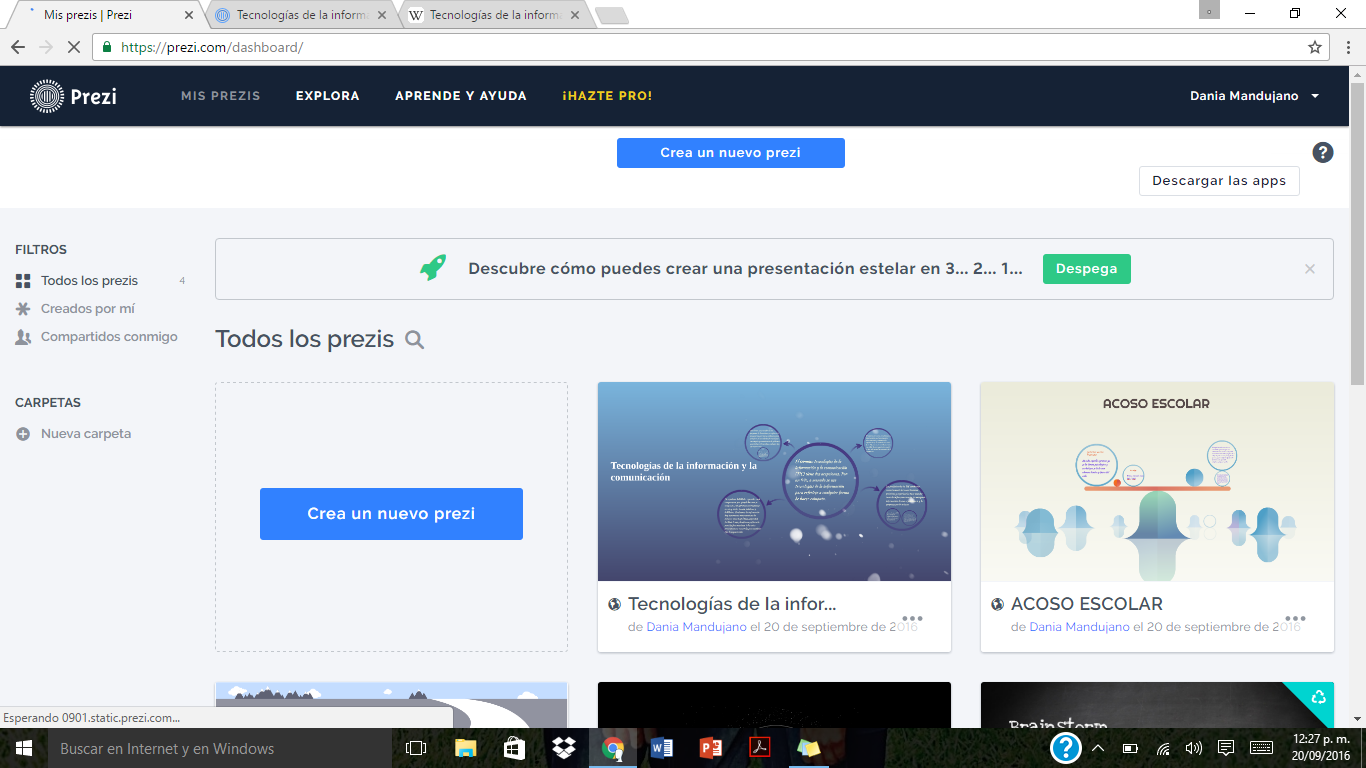Click the rocket icon in the banner
1366x768 pixels.
(433, 268)
